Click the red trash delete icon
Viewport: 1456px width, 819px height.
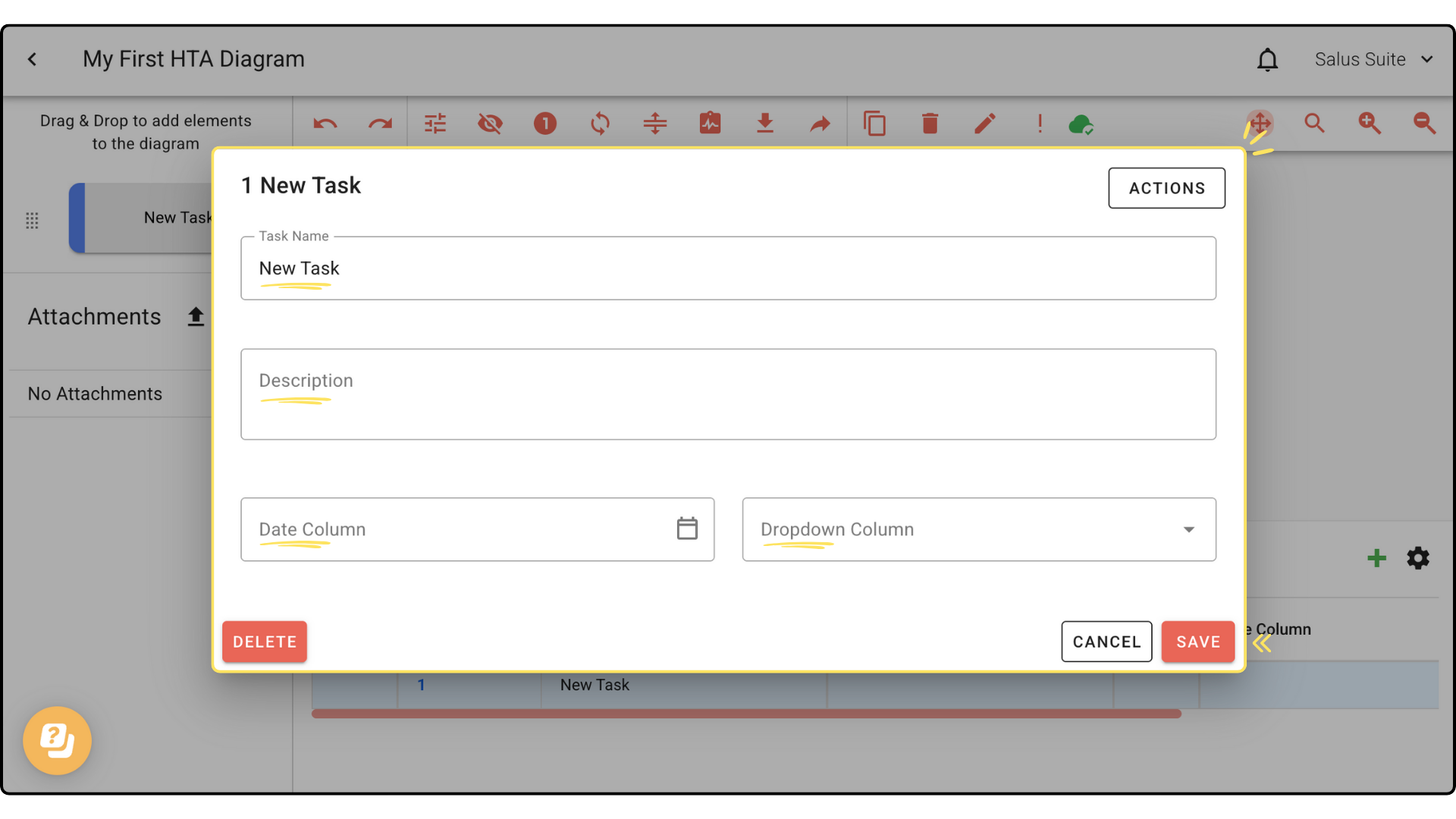930,124
